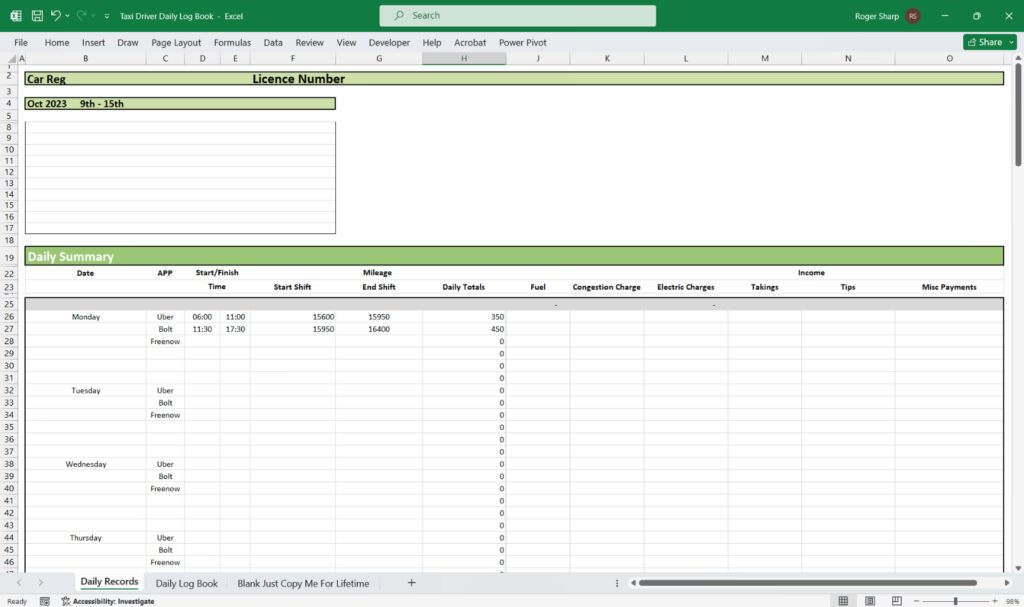Open the Power Pivot ribbon tab
The width and height of the screenshot is (1024, 607).
(x=522, y=43)
